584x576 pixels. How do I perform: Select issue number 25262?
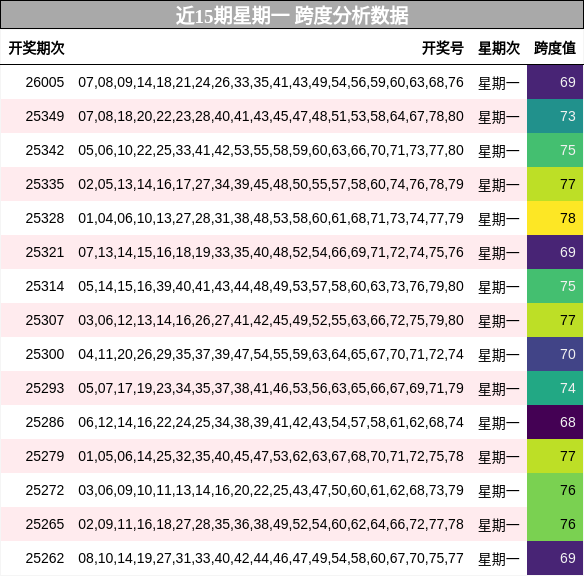pyautogui.click(x=45, y=558)
